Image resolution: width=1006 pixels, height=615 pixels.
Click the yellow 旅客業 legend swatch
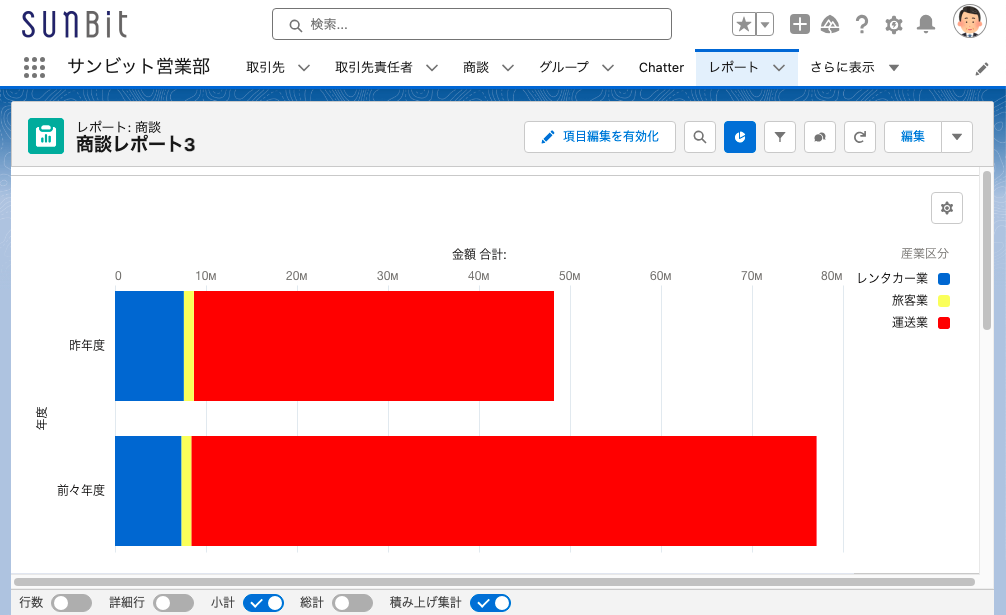[x=944, y=301]
